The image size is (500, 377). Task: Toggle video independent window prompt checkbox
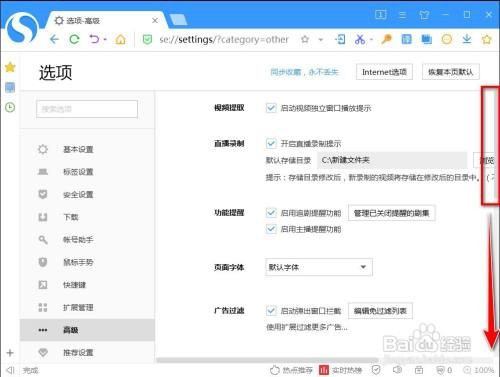point(271,108)
